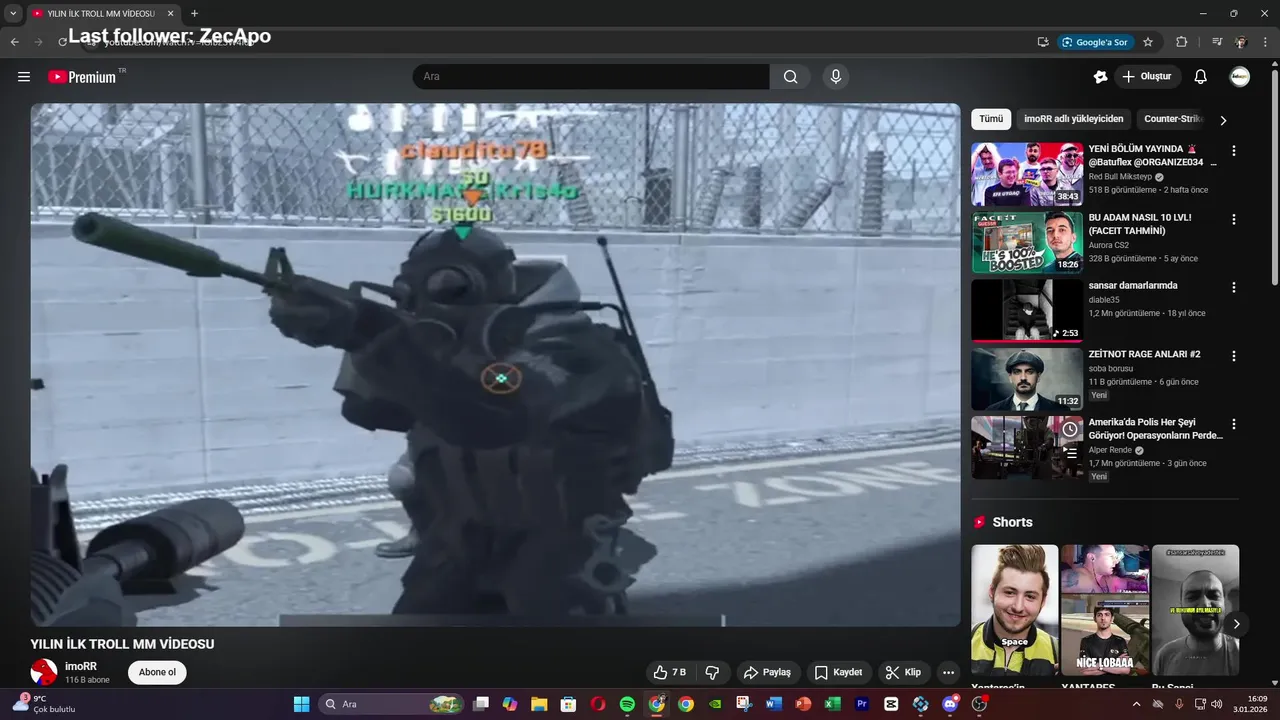Screen dimensions: 1280x720
Task: Click the Paylaş share button
Action: 767,672
